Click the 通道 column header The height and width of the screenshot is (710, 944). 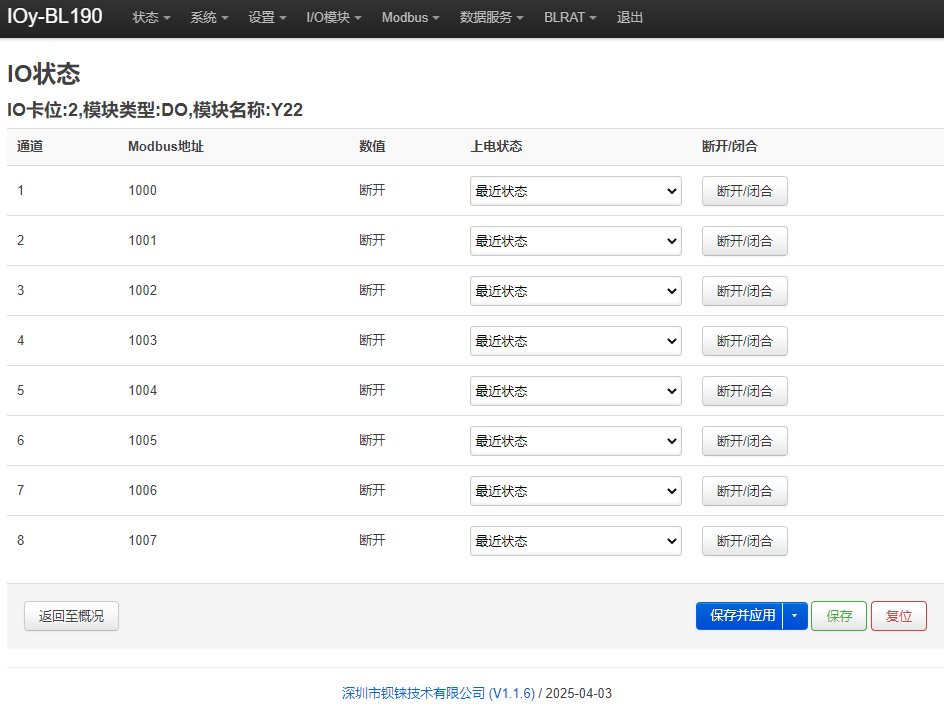tap(30, 146)
